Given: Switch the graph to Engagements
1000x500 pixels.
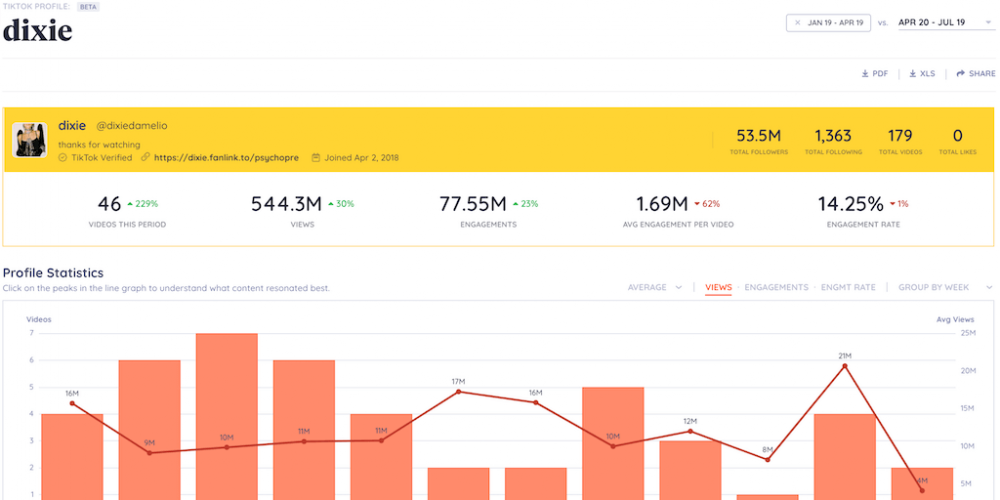Looking at the screenshot, I should [x=776, y=288].
